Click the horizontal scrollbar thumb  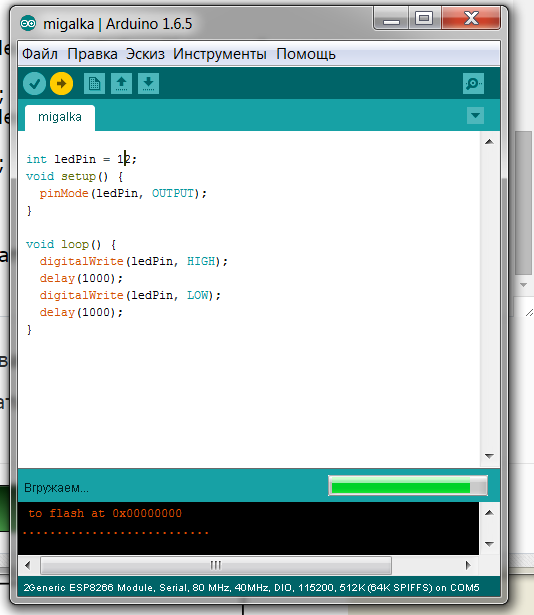(216, 565)
